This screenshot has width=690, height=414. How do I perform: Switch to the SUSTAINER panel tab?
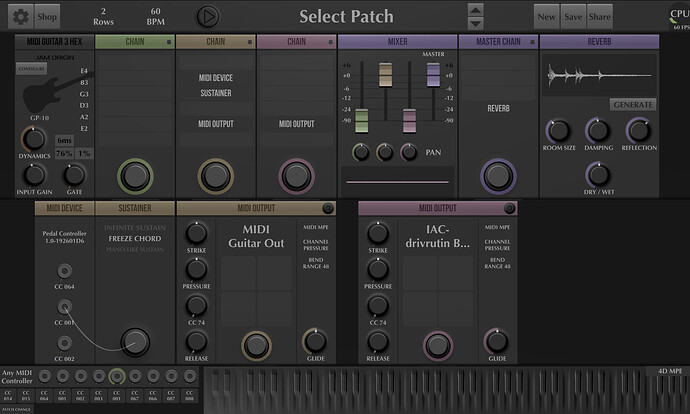click(x=135, y=208)
